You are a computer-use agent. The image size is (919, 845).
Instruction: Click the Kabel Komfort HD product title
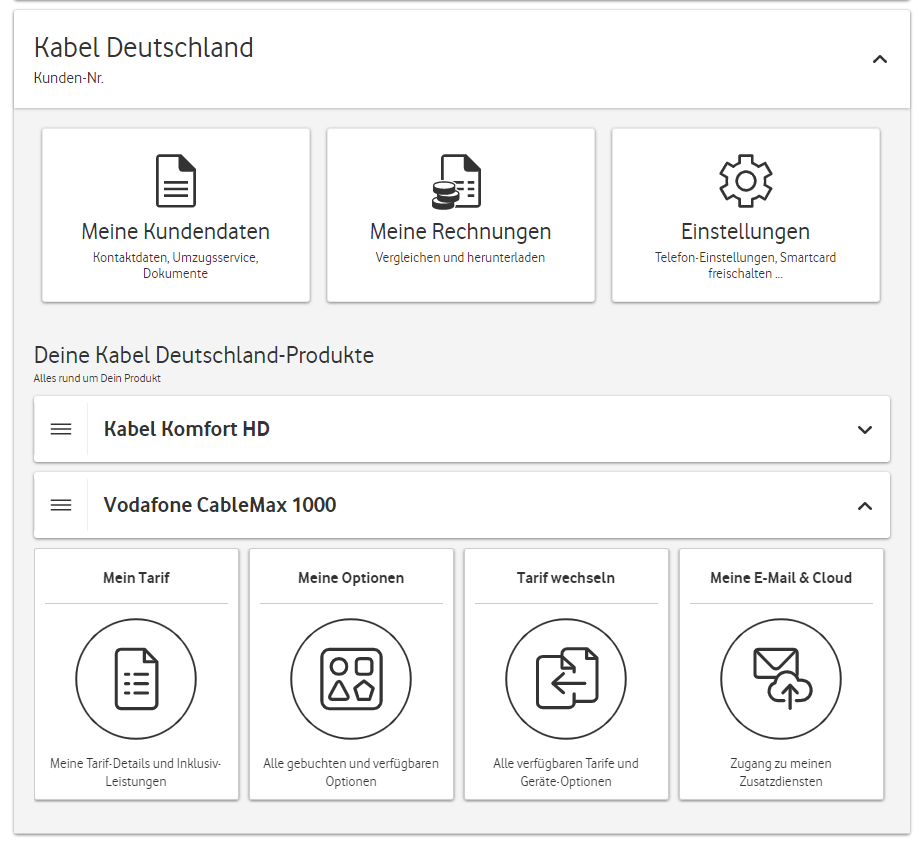[186, 429]
